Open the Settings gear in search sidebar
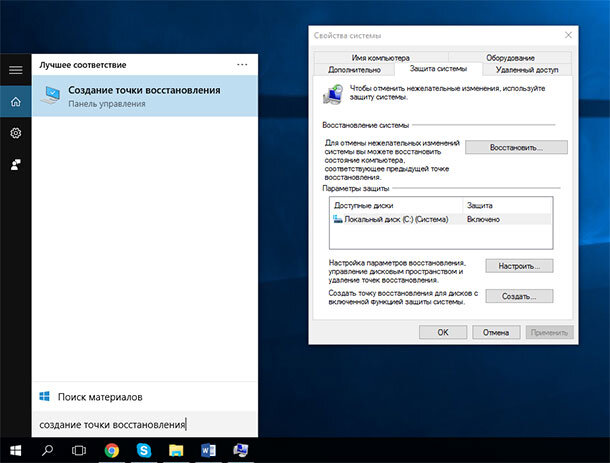 click(x=16, y=133)
